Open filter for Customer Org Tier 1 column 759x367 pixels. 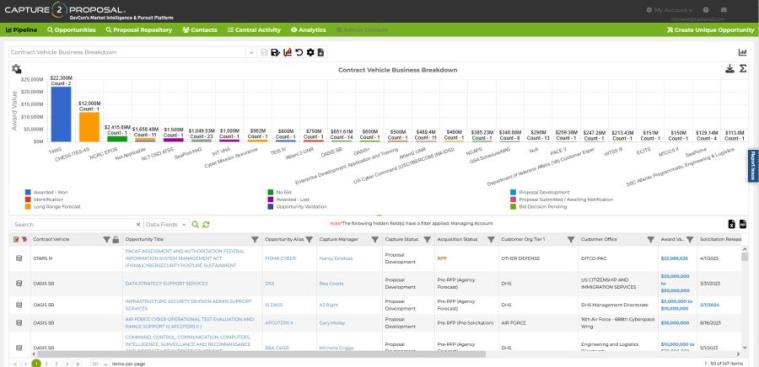click(571, 240)
